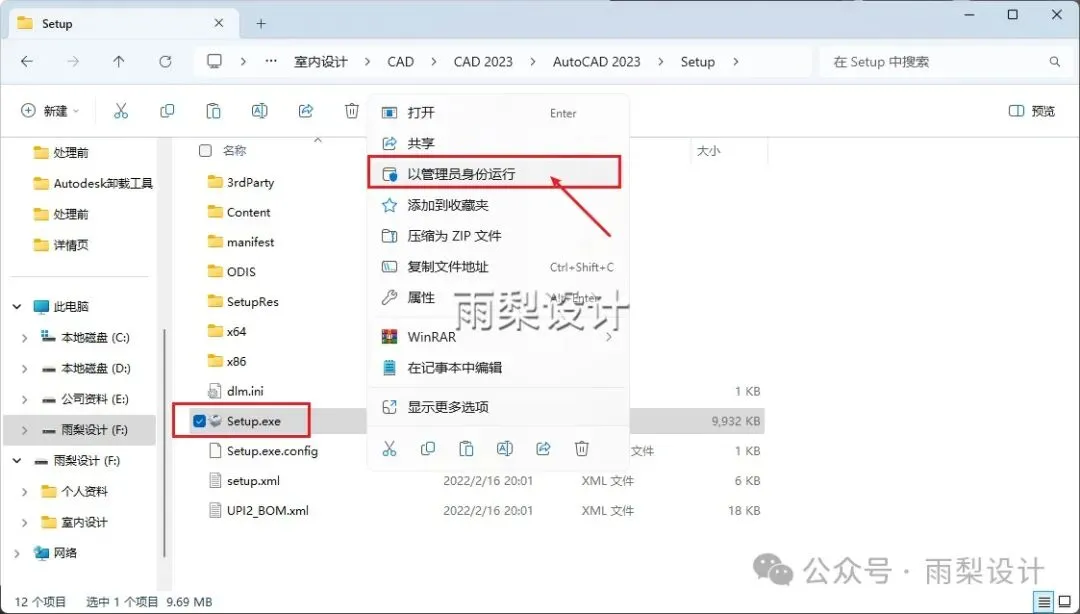Click the toolbar Copy icon
Viewport: 1080px width, 614px height.
pos(167,111)
